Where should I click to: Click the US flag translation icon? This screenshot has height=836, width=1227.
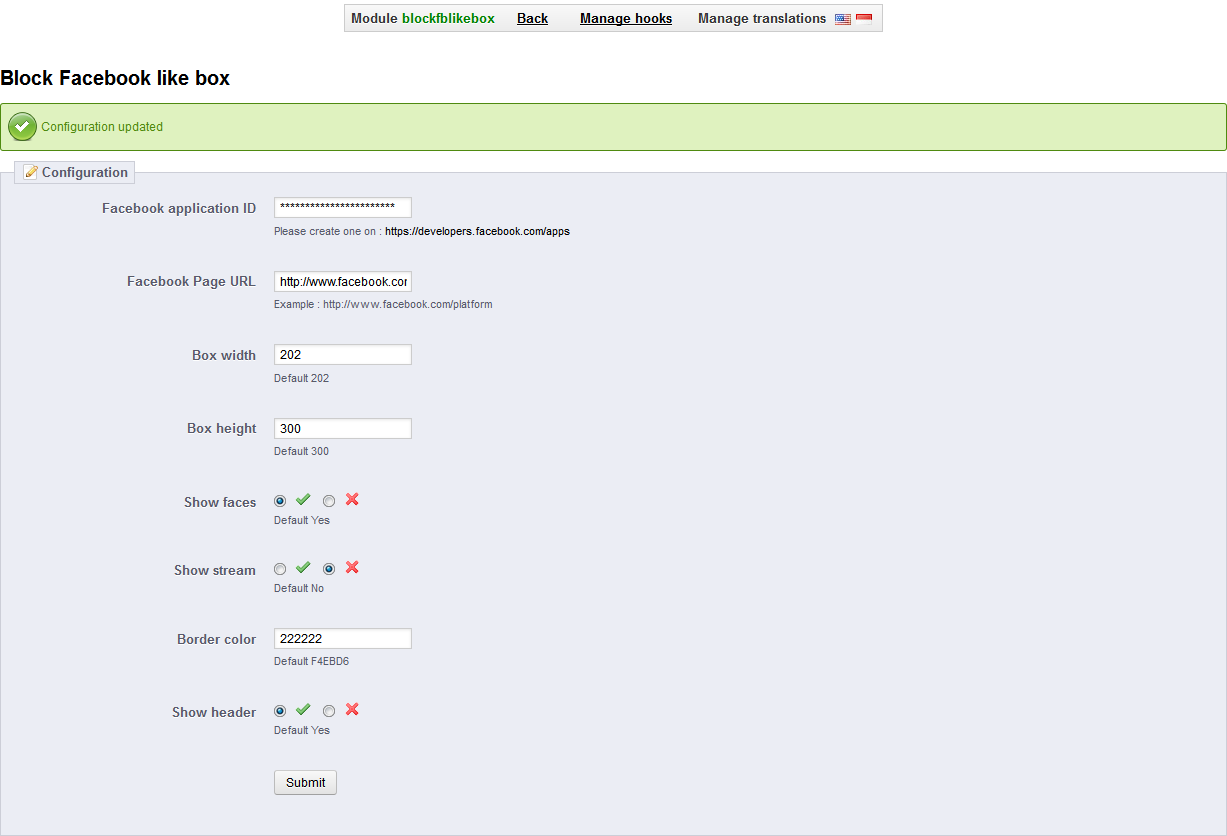coord(843,19)
